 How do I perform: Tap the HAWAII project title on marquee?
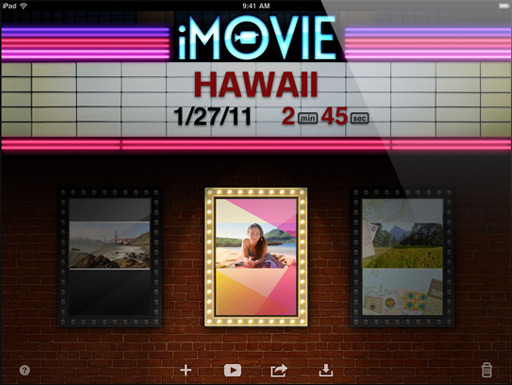tap(256, 85)
